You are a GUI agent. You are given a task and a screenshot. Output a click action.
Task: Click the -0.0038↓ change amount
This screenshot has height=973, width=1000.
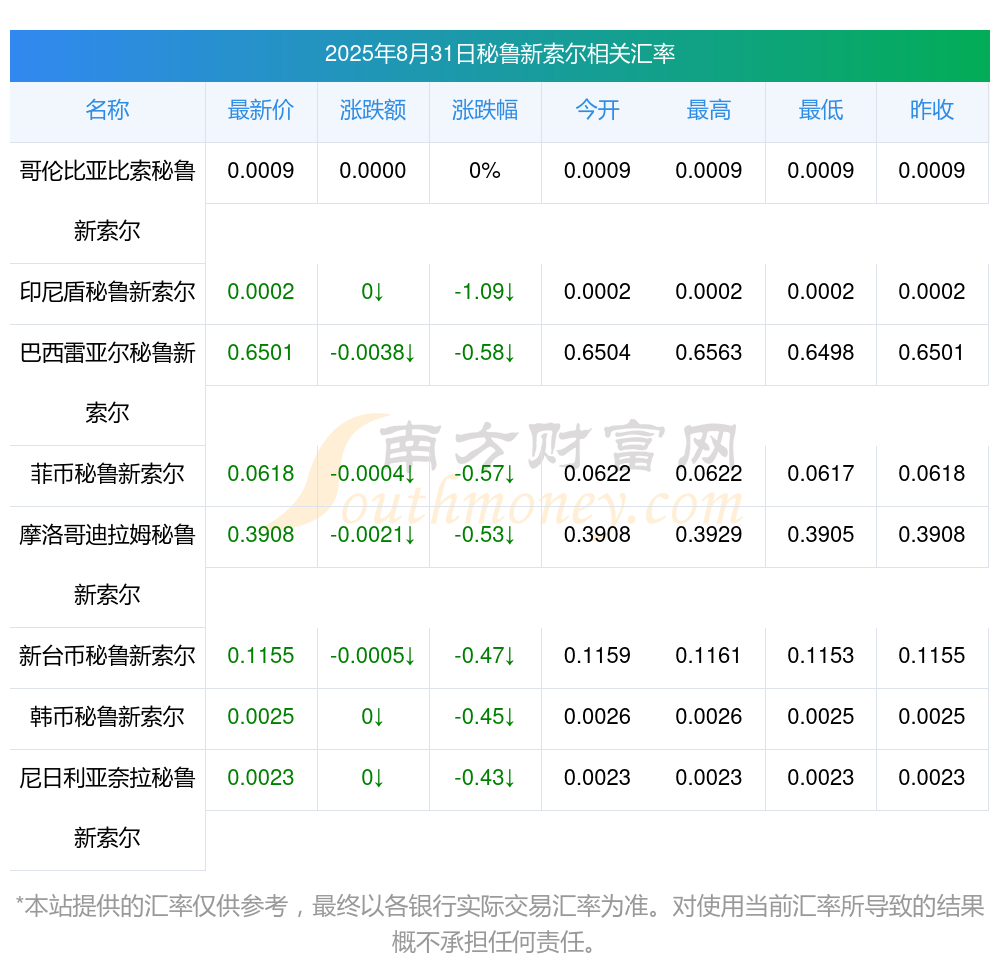click(x=372, y=352)
